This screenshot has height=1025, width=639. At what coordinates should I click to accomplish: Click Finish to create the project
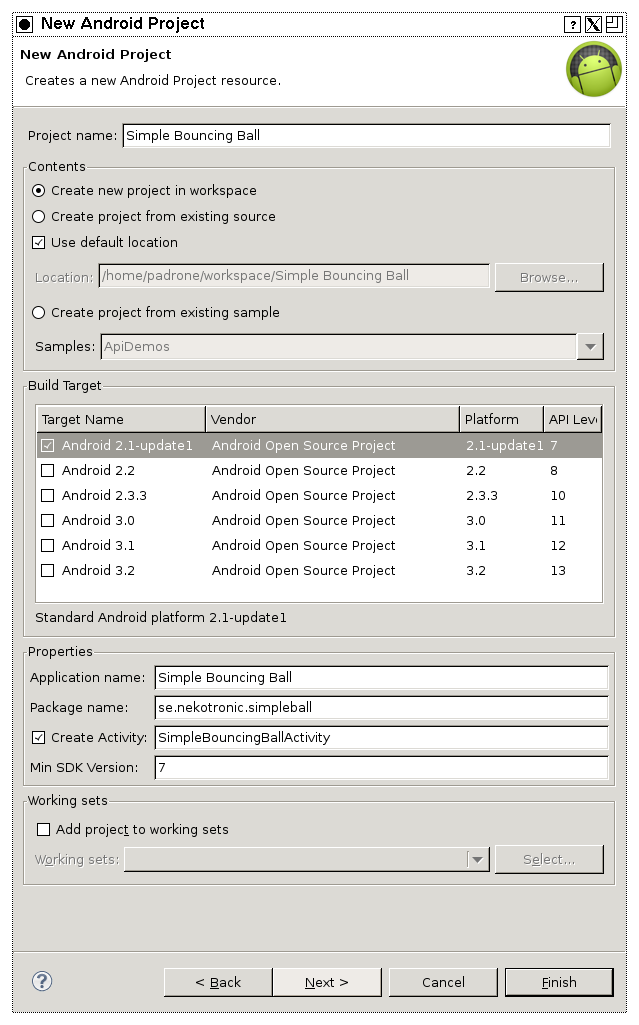[x=559, y=983]
